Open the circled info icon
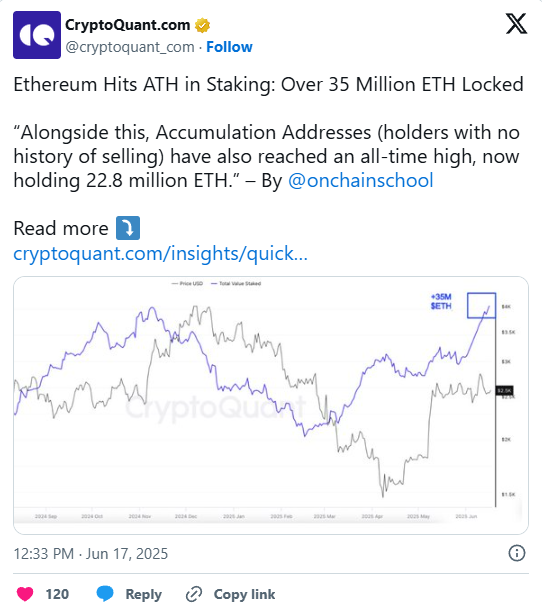542x604 pixels. point(517,553)
